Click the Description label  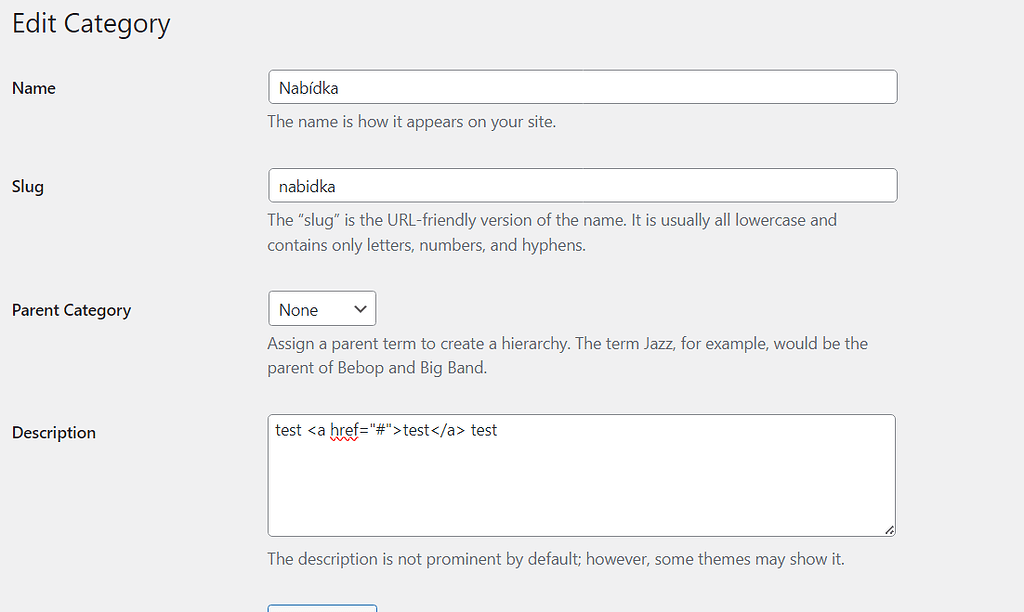click(53, 432)
